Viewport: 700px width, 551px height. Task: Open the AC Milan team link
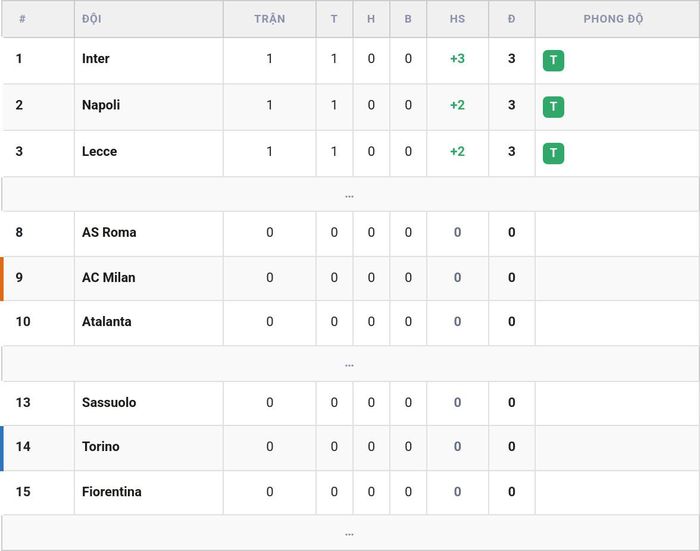(x=108, y=277)
